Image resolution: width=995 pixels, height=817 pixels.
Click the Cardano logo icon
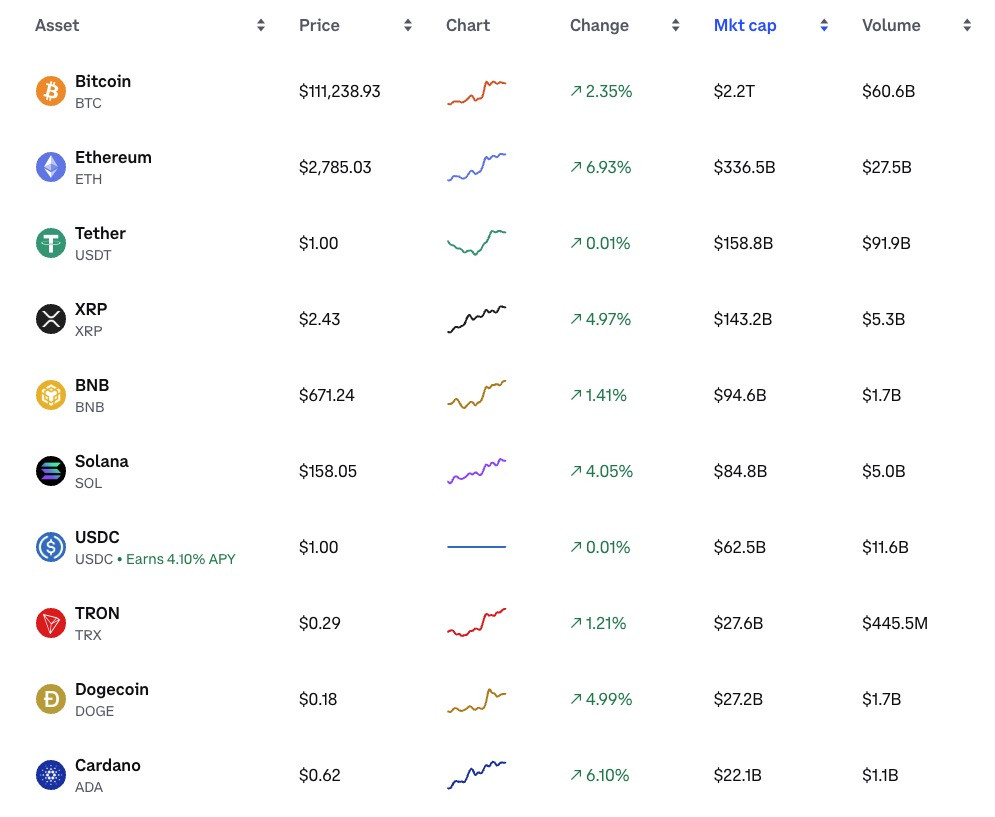51,775
